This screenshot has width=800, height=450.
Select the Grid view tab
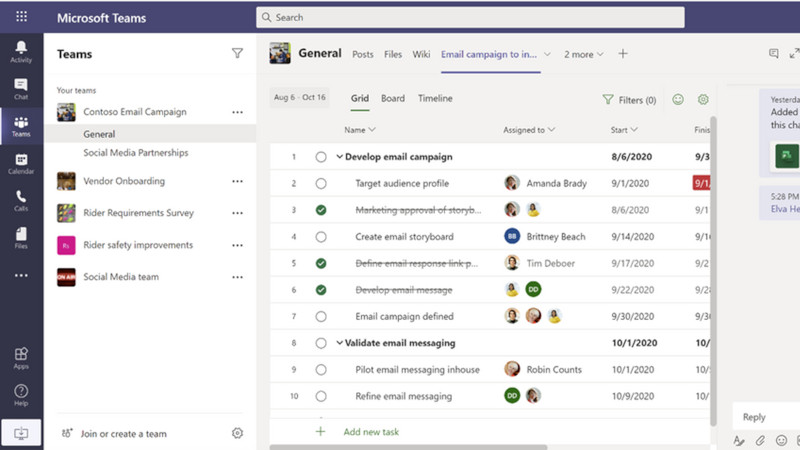click(x=360, y=98)
